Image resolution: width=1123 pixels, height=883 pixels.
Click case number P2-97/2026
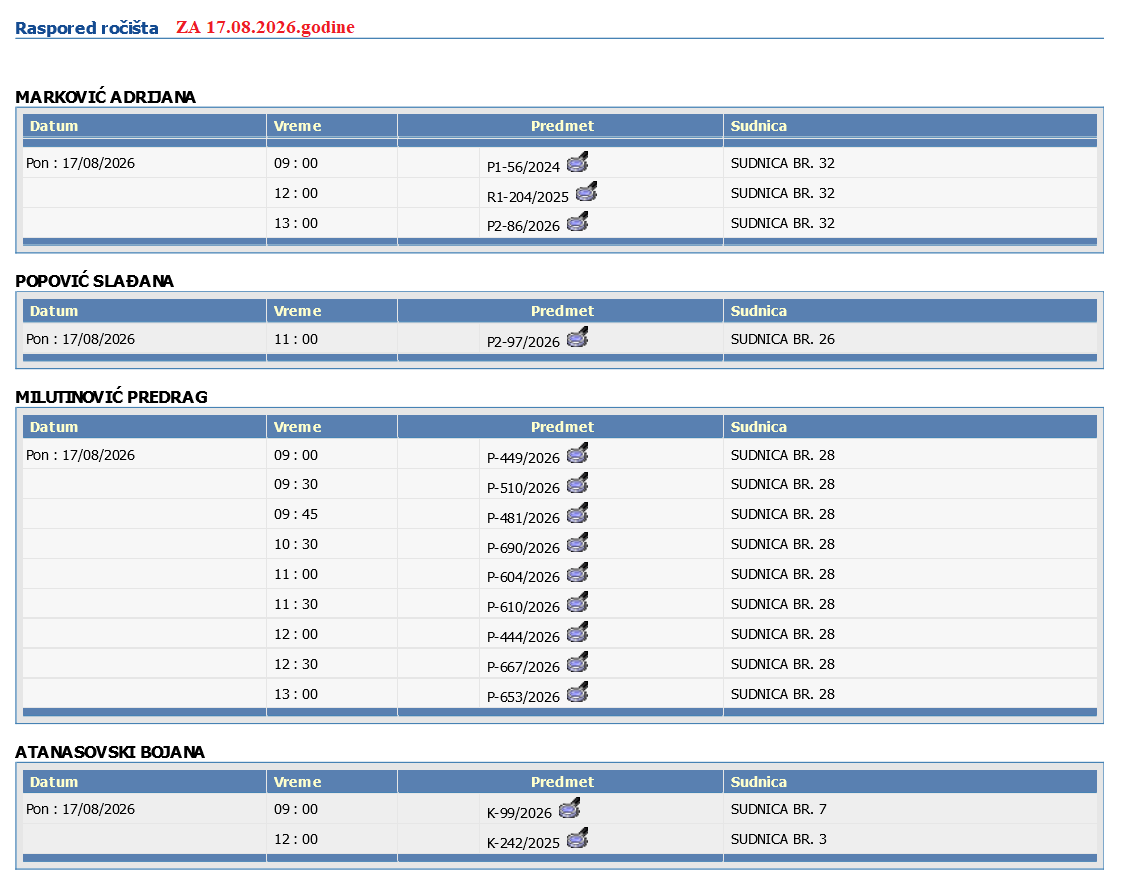(523, 342)
